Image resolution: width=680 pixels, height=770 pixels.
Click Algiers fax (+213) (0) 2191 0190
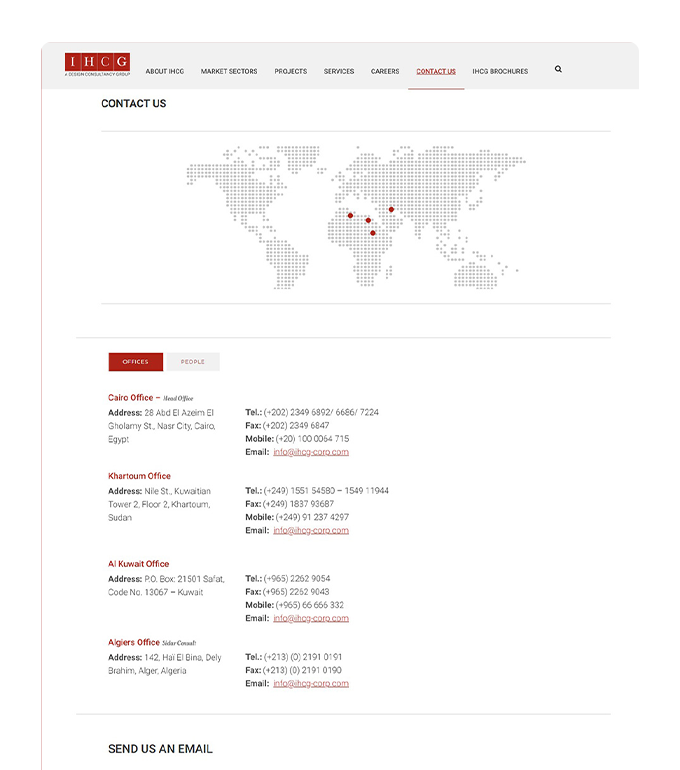click(x=302, y=670)
